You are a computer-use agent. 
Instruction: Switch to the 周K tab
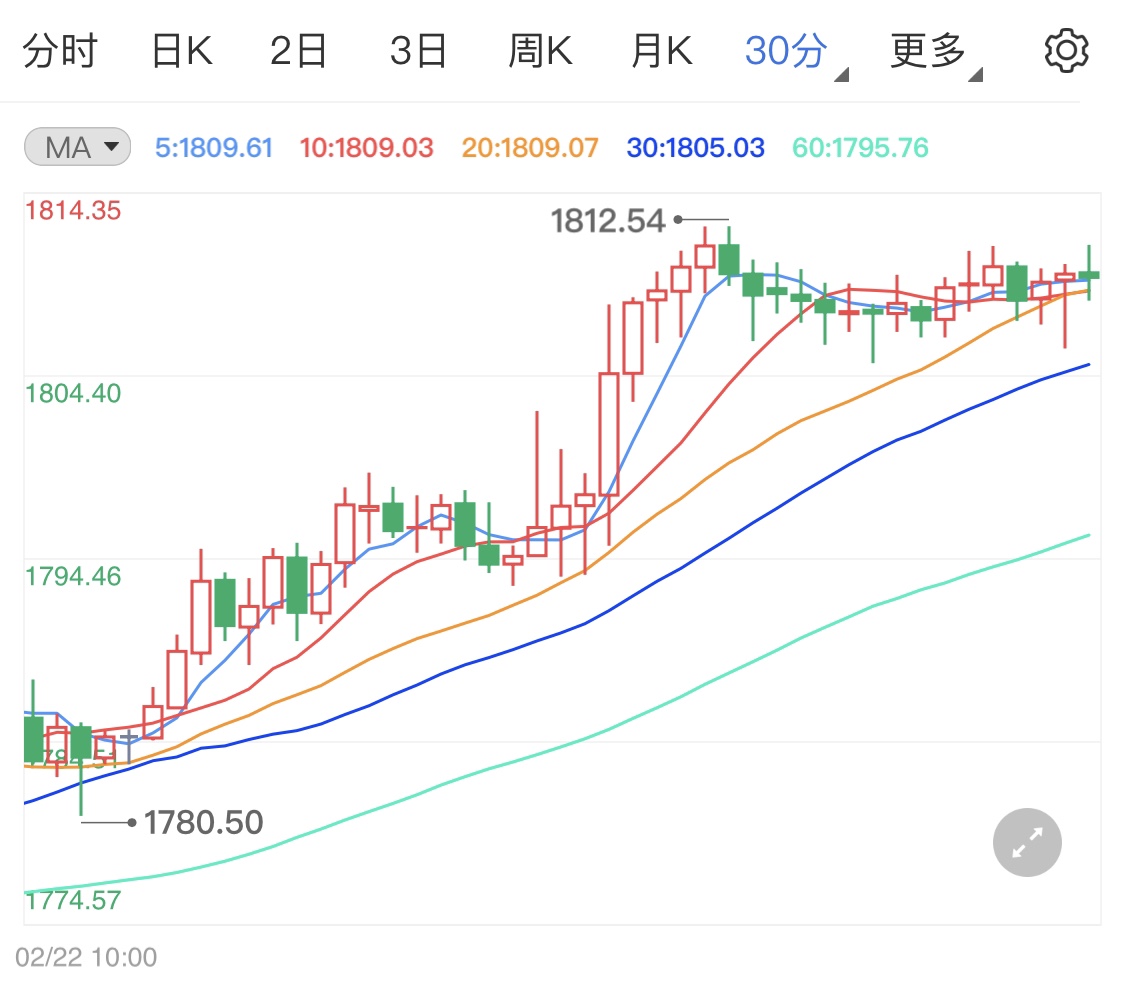point(540,51)
